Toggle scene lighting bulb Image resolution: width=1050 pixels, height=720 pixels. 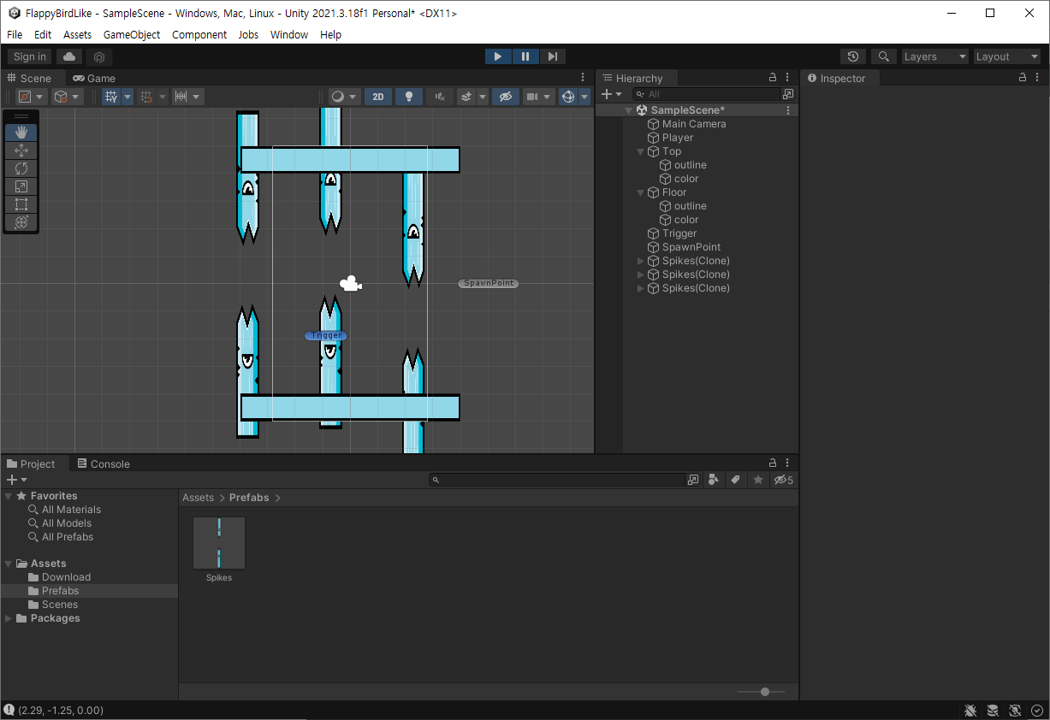[408, 96]
